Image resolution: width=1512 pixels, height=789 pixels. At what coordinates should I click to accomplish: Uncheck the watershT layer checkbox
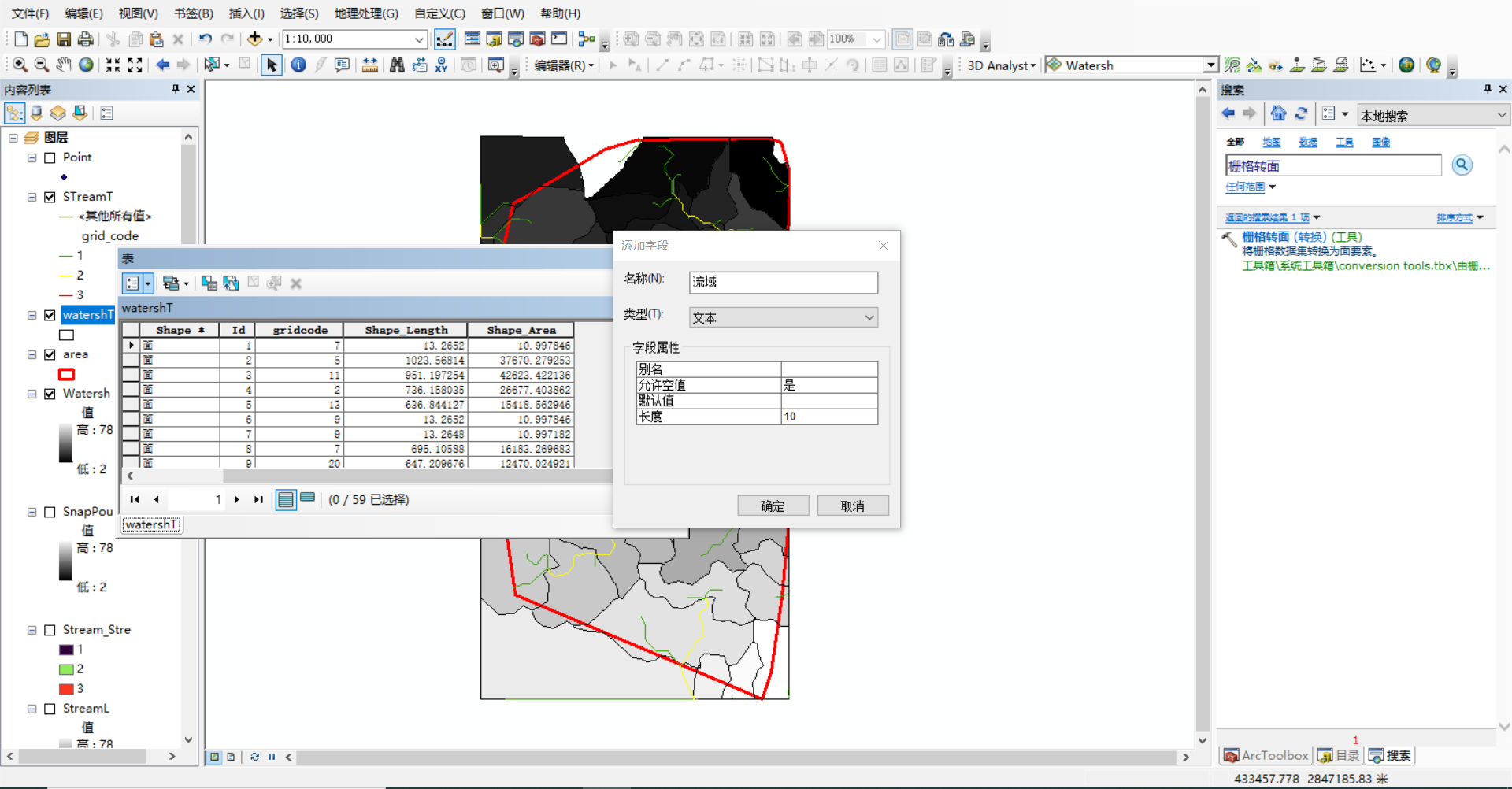click(50, 315)
